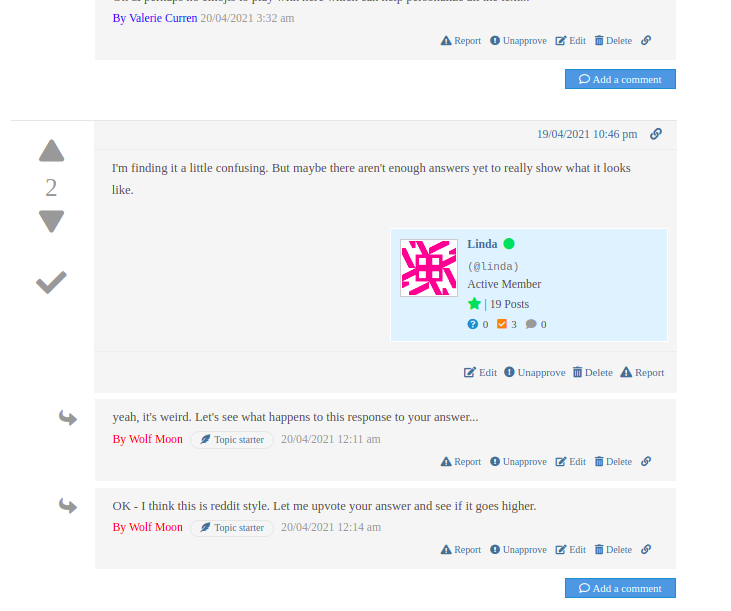Open Wolf Moon author link on 12:11 comment
Viewport: 731px width, 611px height.
[147, 439]
